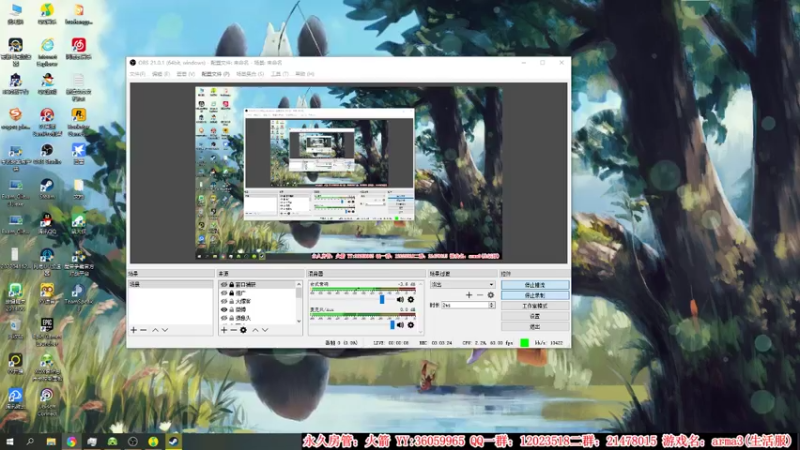Click the Steam icon in taskbar
800x450 pixels.
coord(173,441)
